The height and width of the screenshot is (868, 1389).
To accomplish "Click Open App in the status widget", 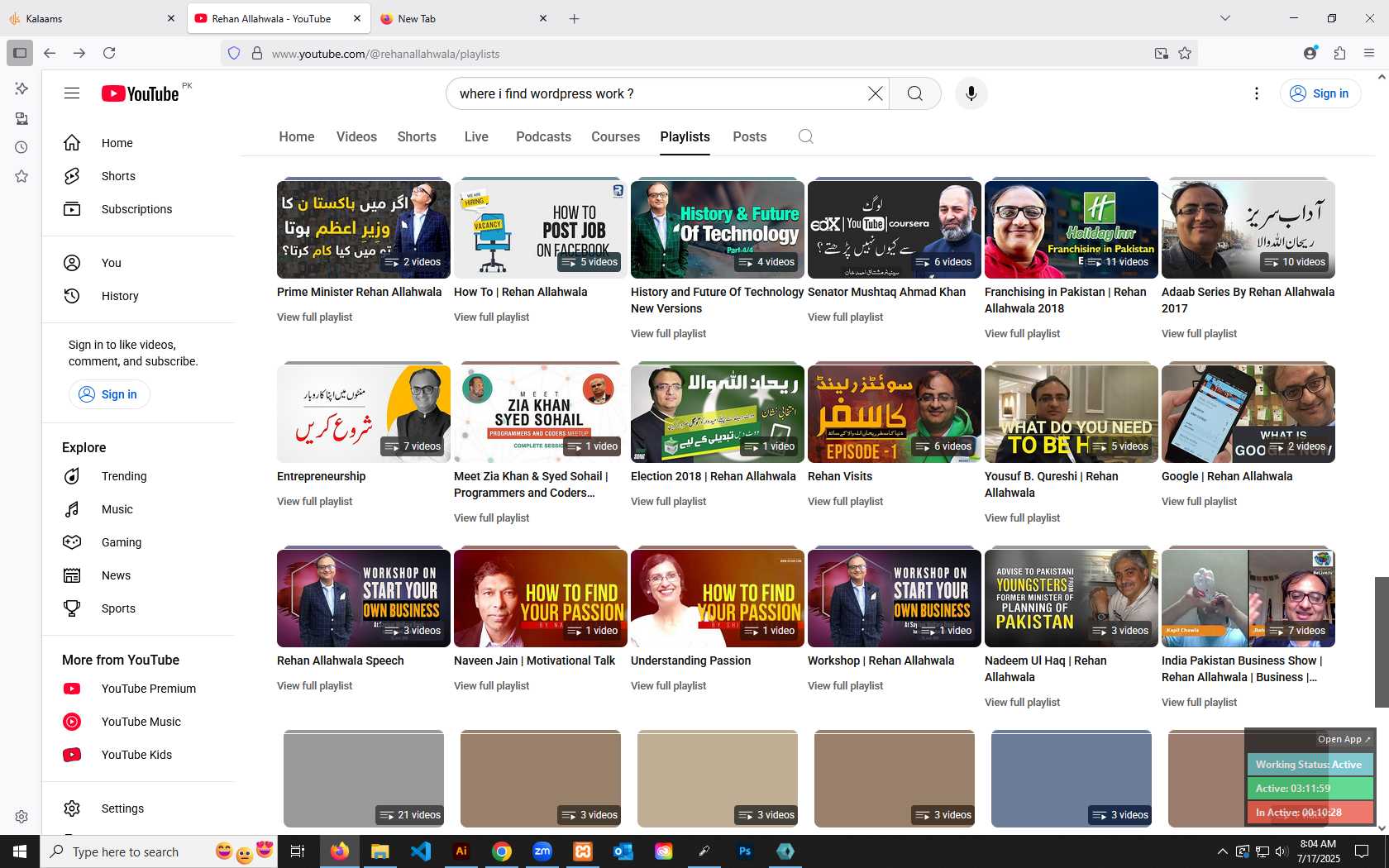I will [x=1344, y=739].
